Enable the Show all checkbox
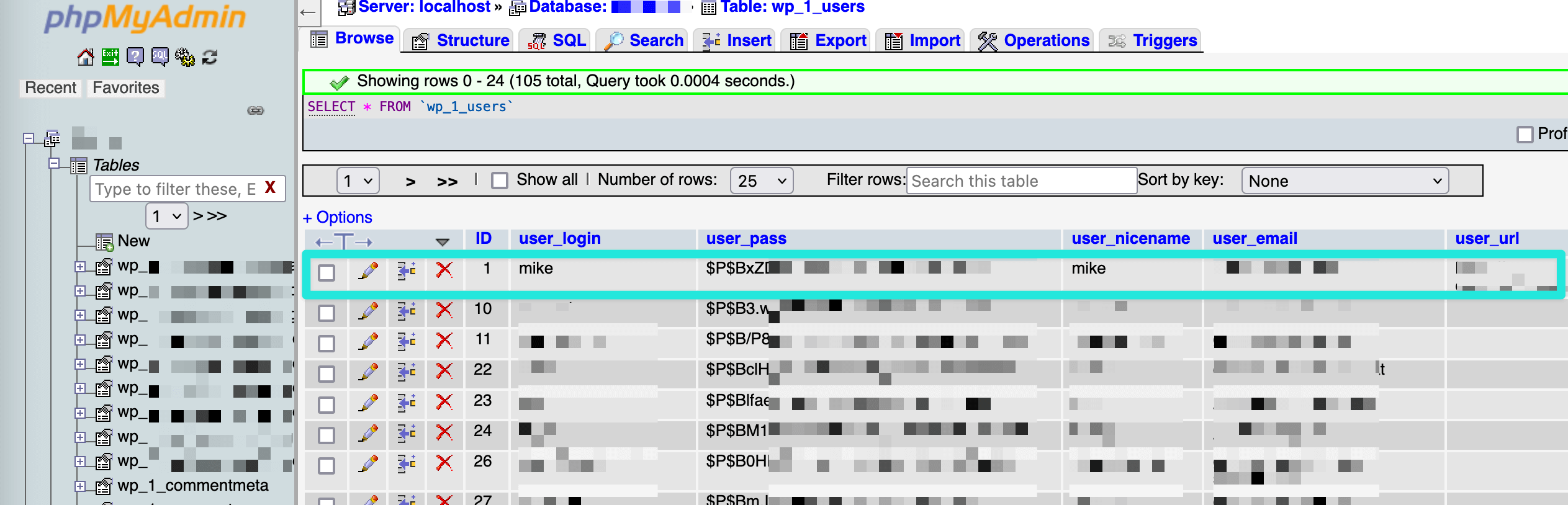 [500, 181]
